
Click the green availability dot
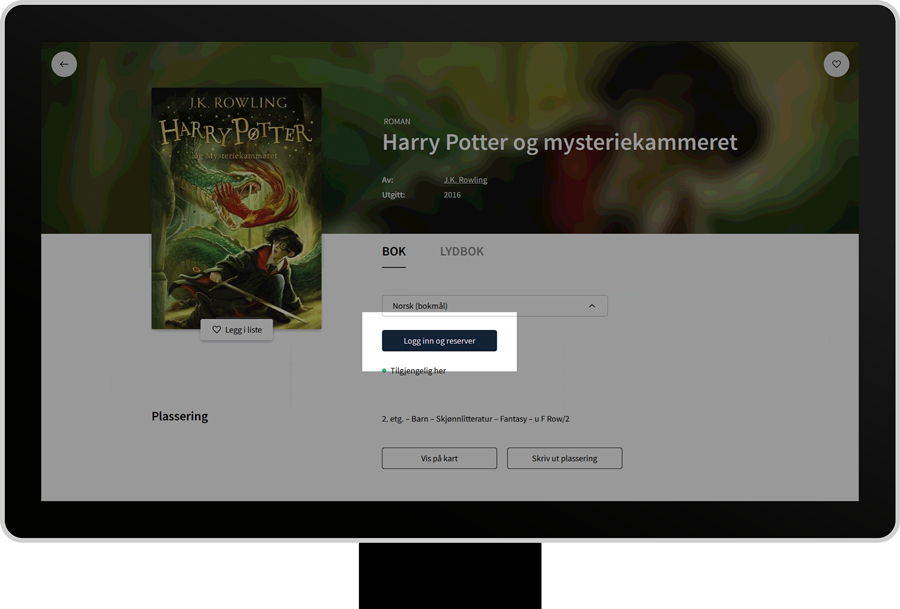click(384, 371)
